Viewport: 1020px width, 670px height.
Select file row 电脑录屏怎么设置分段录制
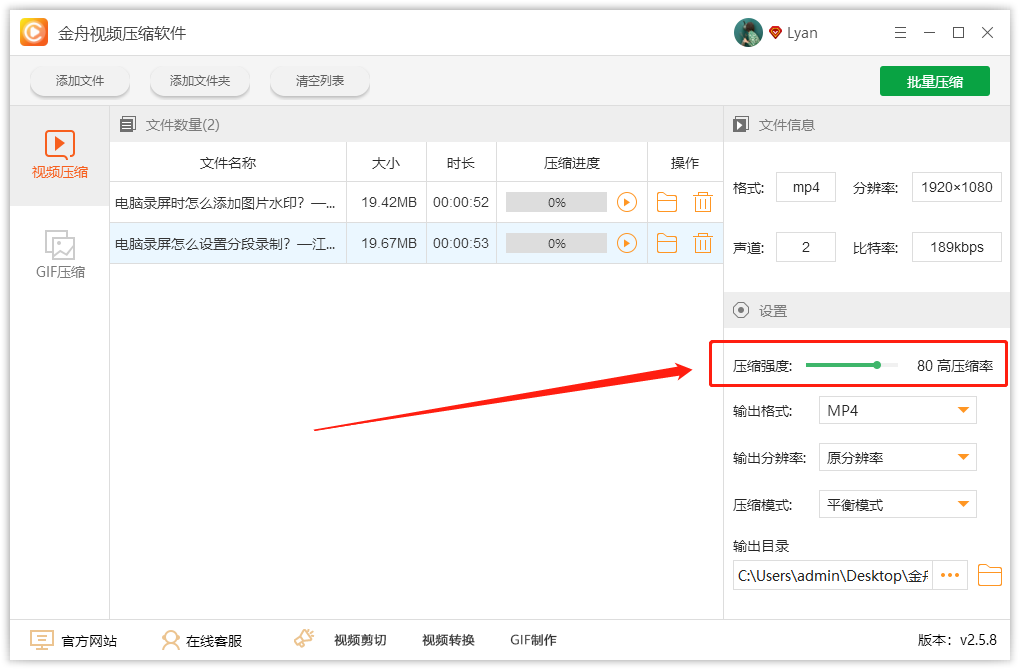tap(416, 243)
